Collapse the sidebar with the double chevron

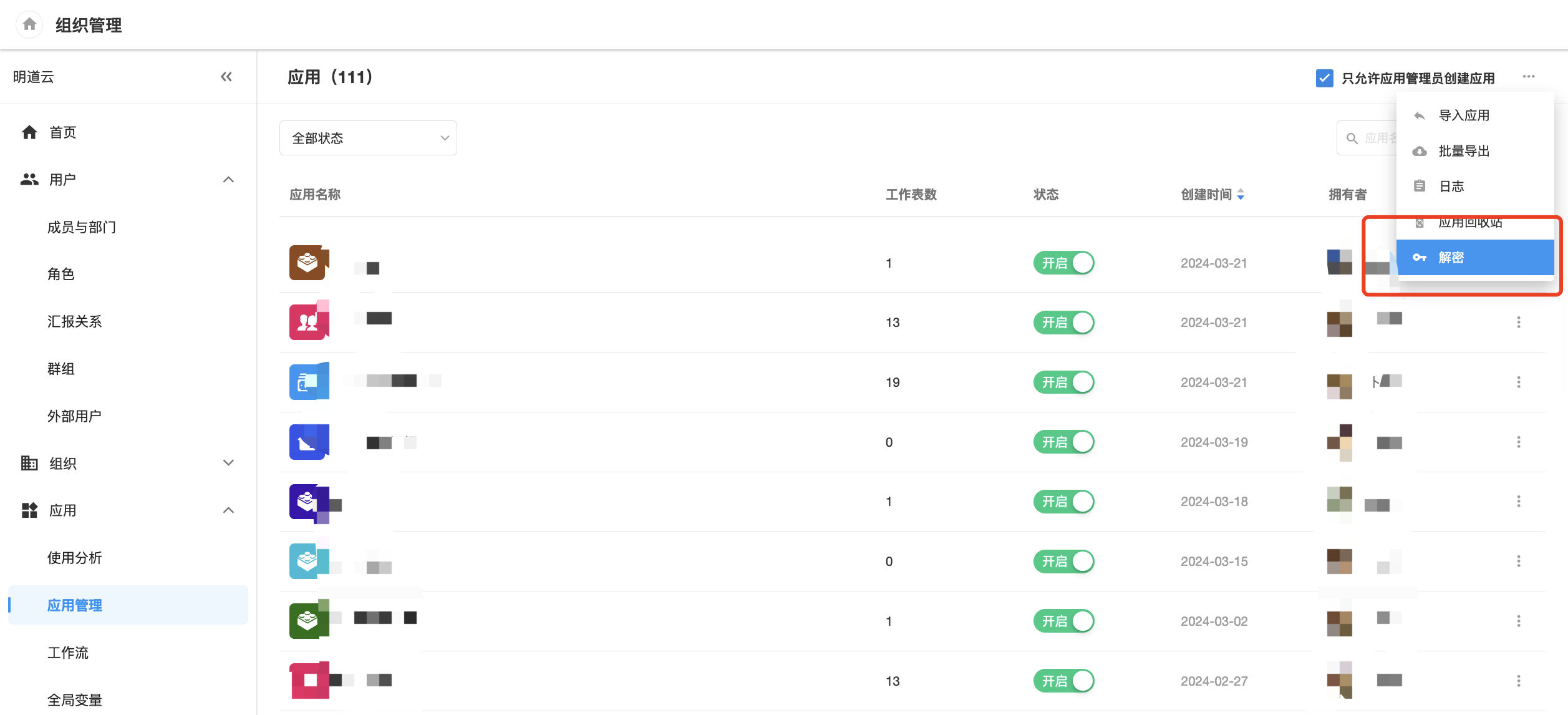point(226,77)
